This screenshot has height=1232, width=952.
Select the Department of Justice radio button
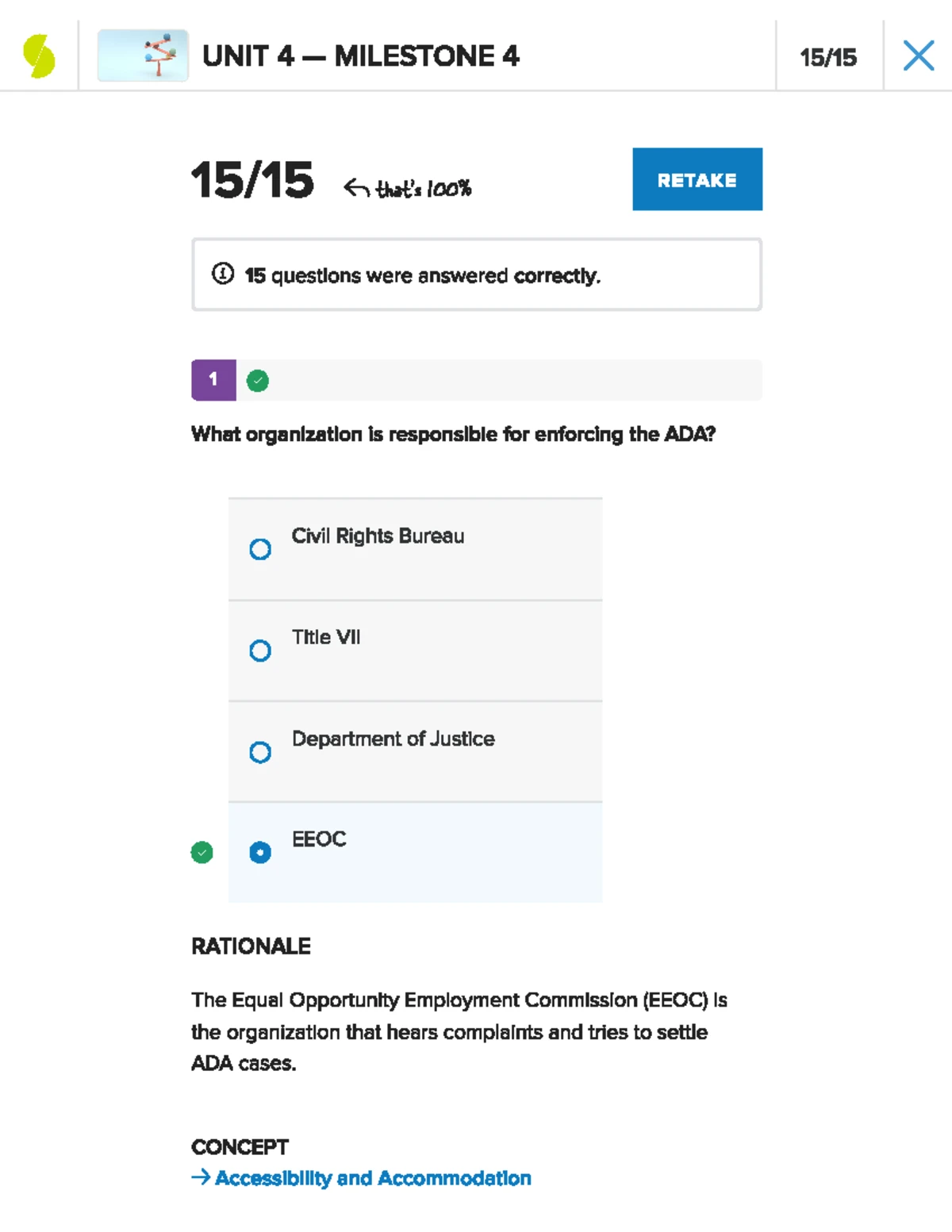click(259, 752)
